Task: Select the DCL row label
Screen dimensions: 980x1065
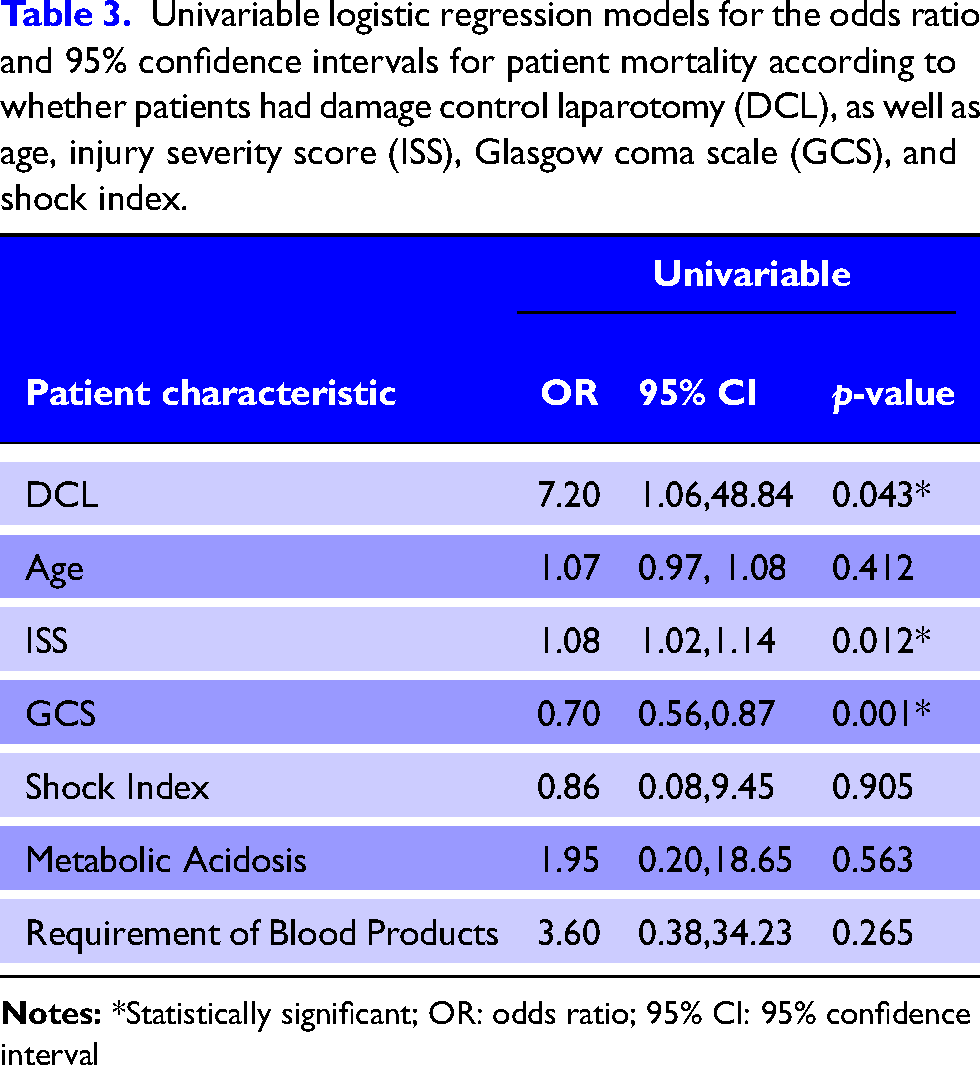Action: click(62, 494)
